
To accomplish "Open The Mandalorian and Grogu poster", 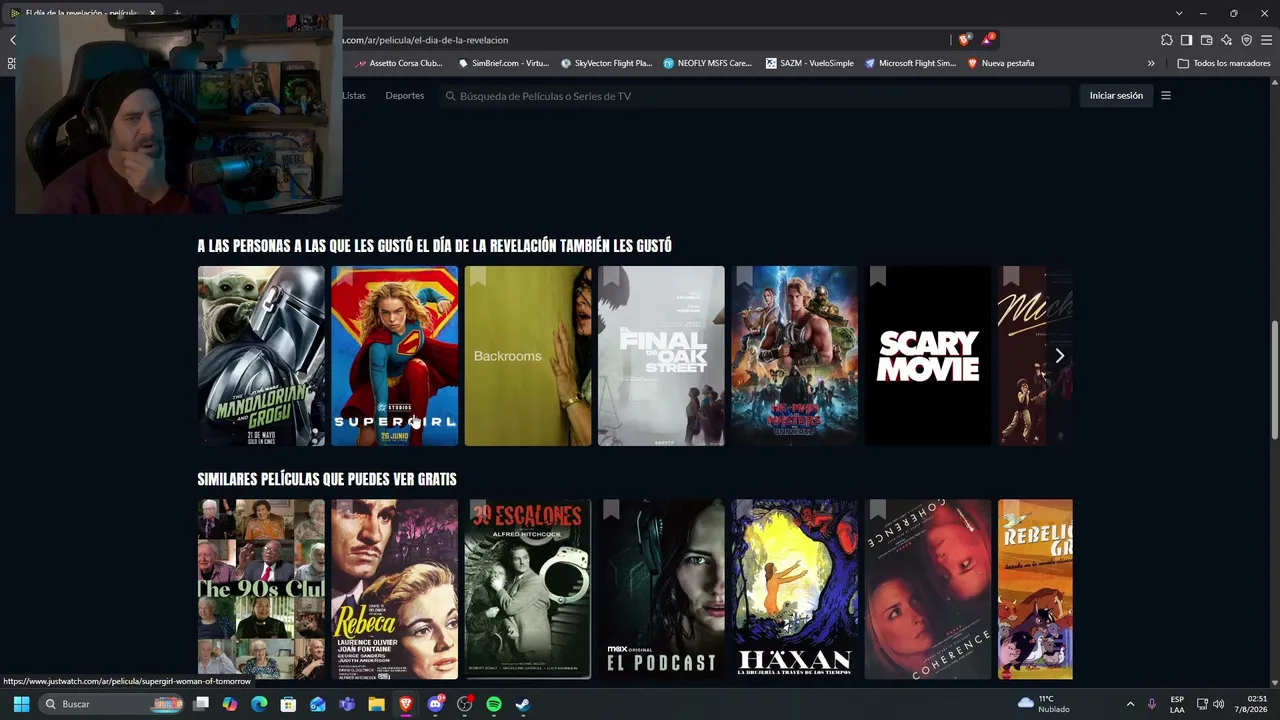I will 261,356.
